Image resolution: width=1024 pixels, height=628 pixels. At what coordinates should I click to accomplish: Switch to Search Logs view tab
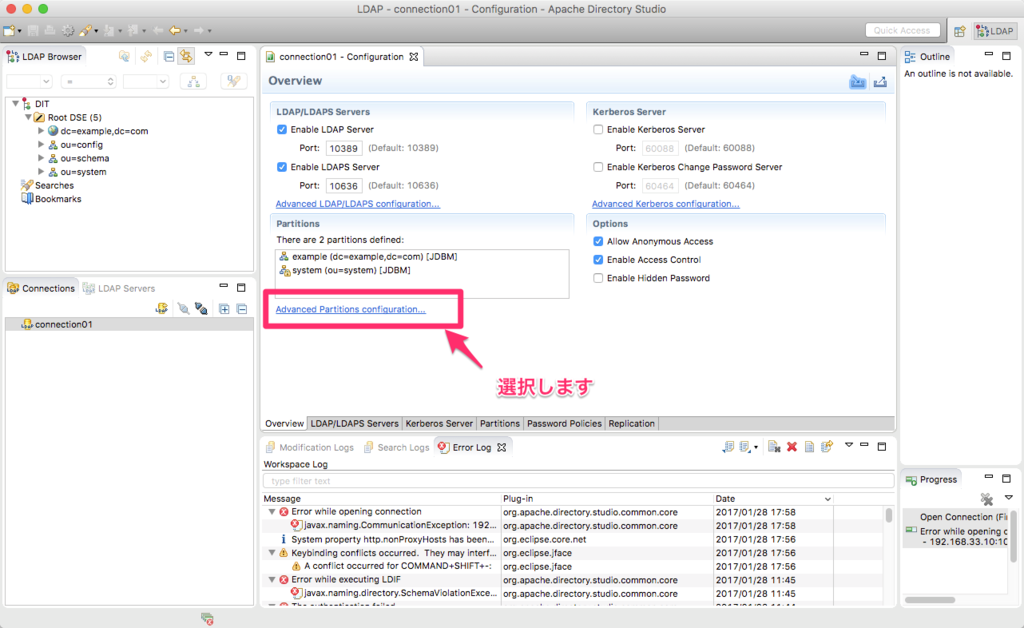[x=396, y=447]
